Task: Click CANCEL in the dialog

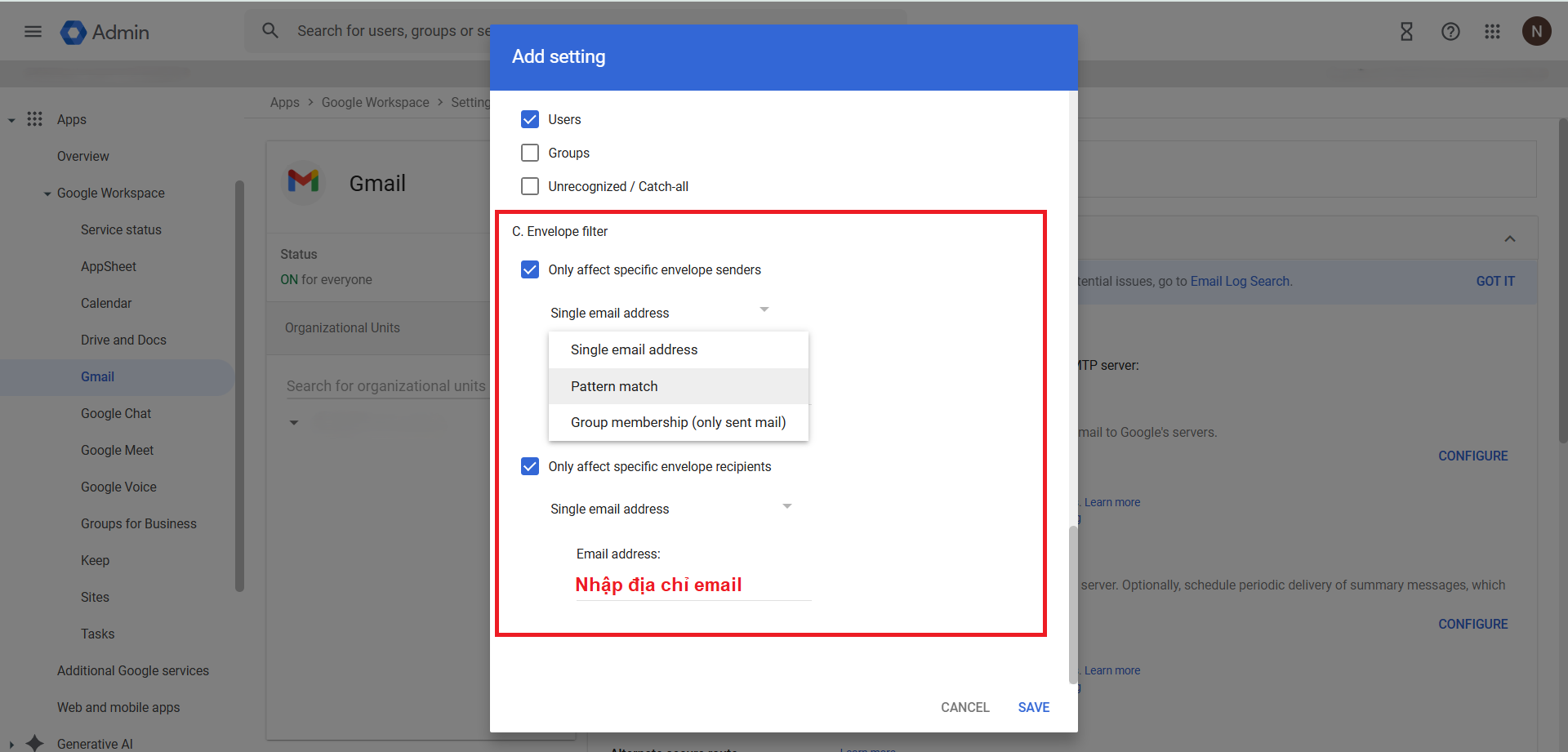Action: [x=964, y=707]
